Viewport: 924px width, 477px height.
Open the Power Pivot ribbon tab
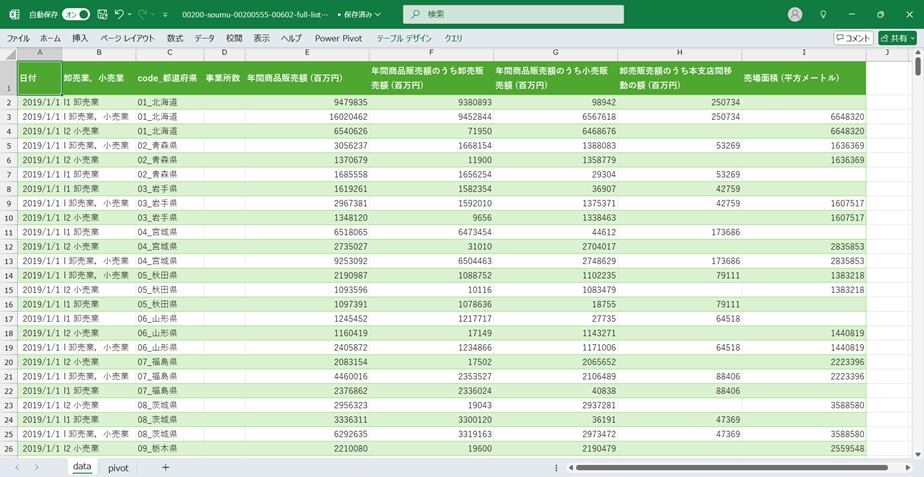[338, 38]
